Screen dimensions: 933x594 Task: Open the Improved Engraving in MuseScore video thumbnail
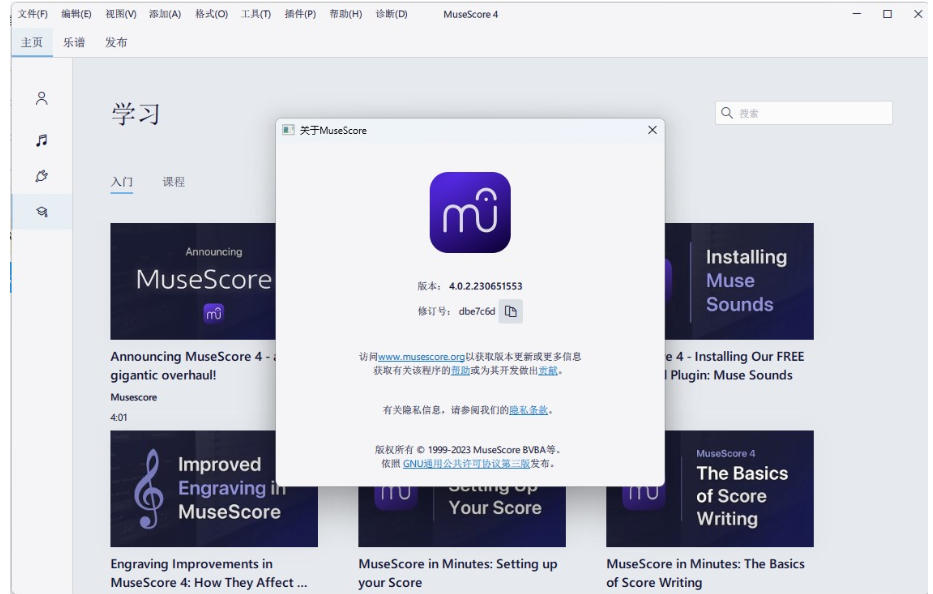(x=214, y=488)
